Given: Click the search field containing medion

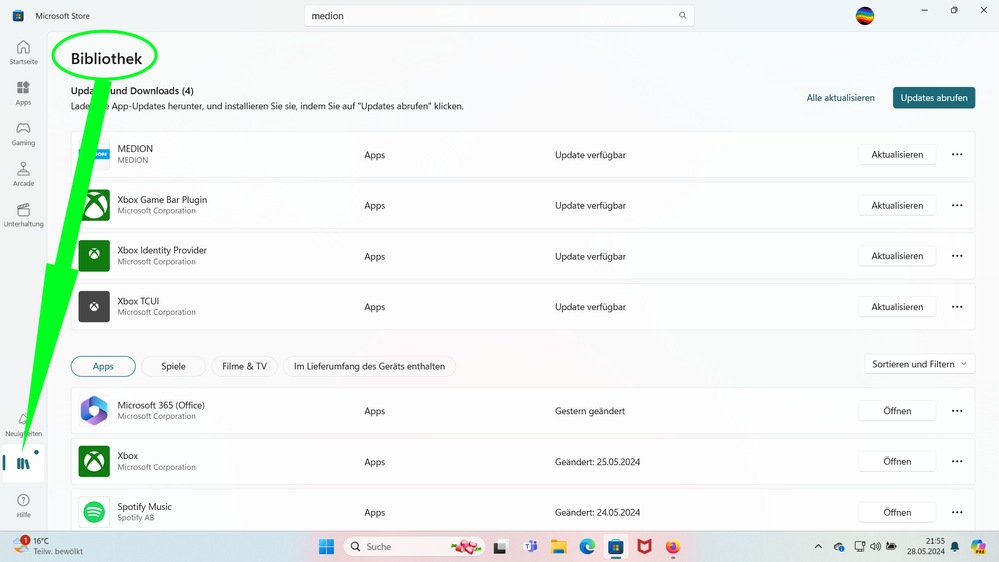Looking at the screenshot, I should point(499,15).
